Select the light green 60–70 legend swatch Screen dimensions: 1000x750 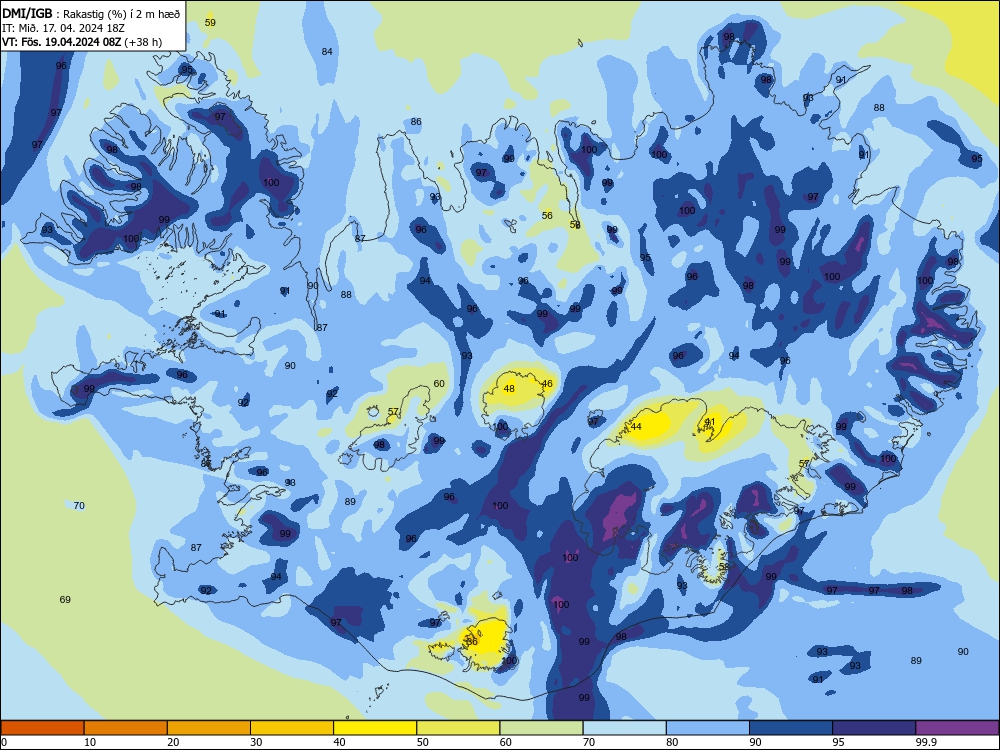click(541, 728)
